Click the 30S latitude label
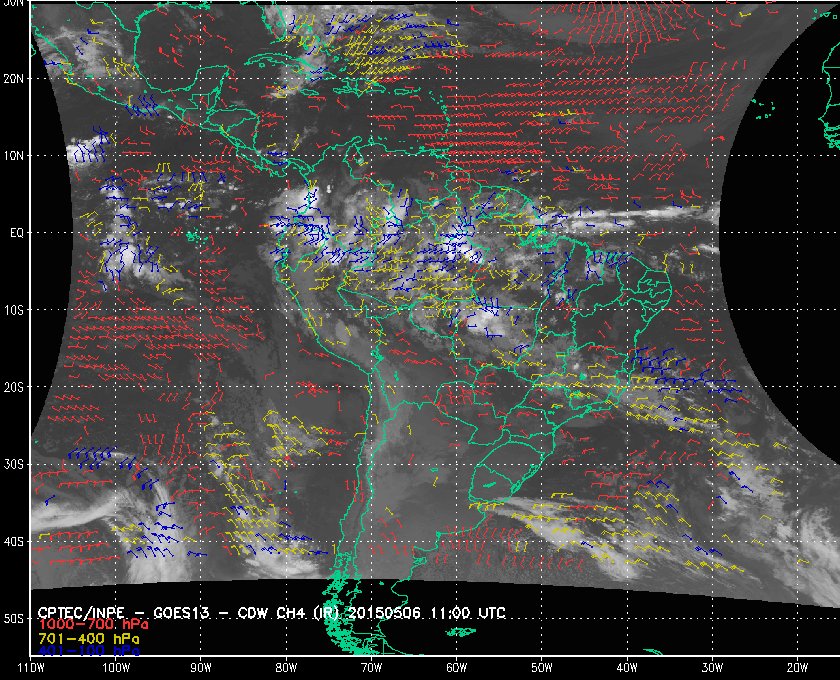The height and width of the screenshot is (680, 840). (x=13, y=464)
